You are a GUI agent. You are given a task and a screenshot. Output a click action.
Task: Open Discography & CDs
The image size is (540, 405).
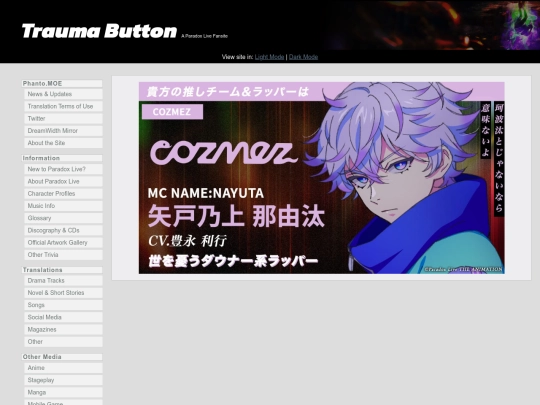[x=63, y=230]
